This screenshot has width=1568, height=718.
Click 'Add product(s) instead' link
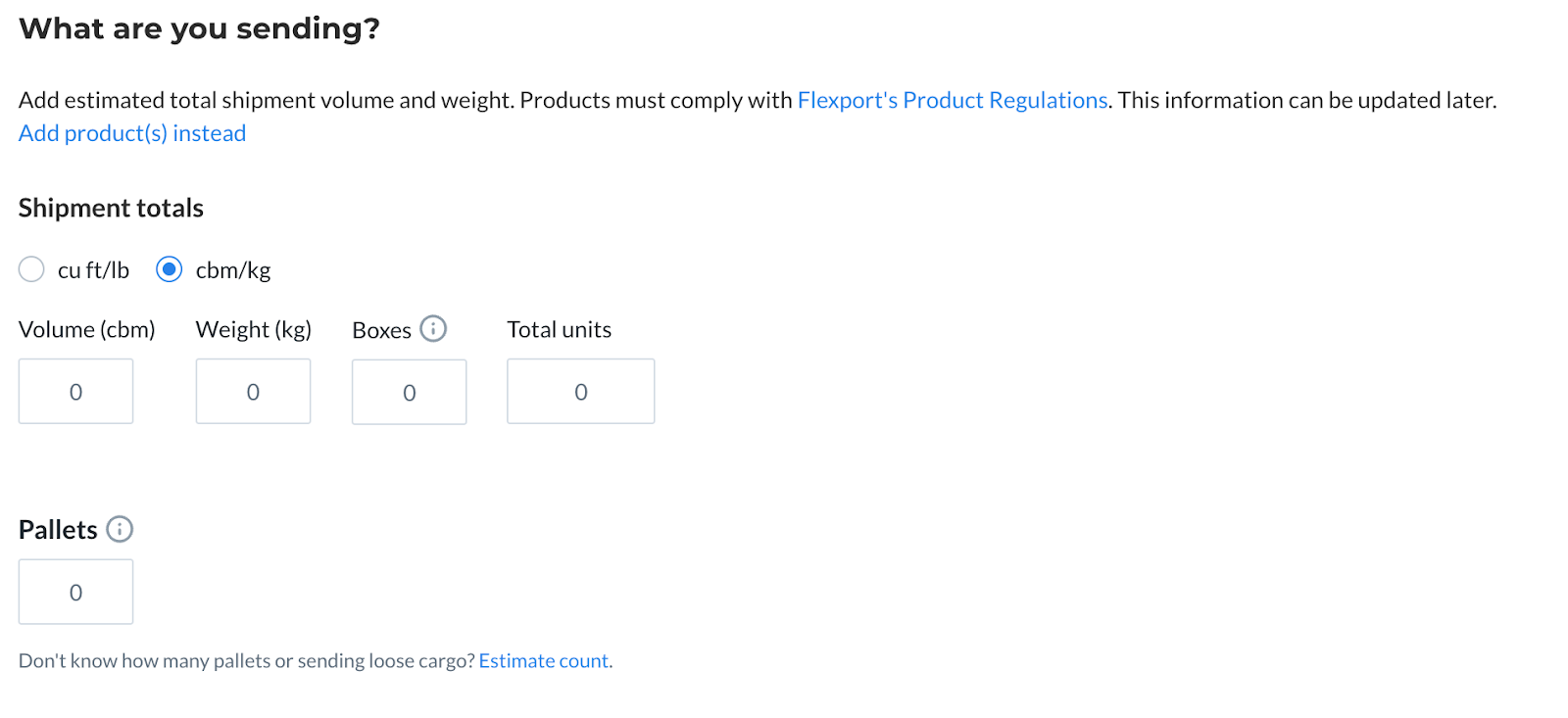(x=132, y=133)
